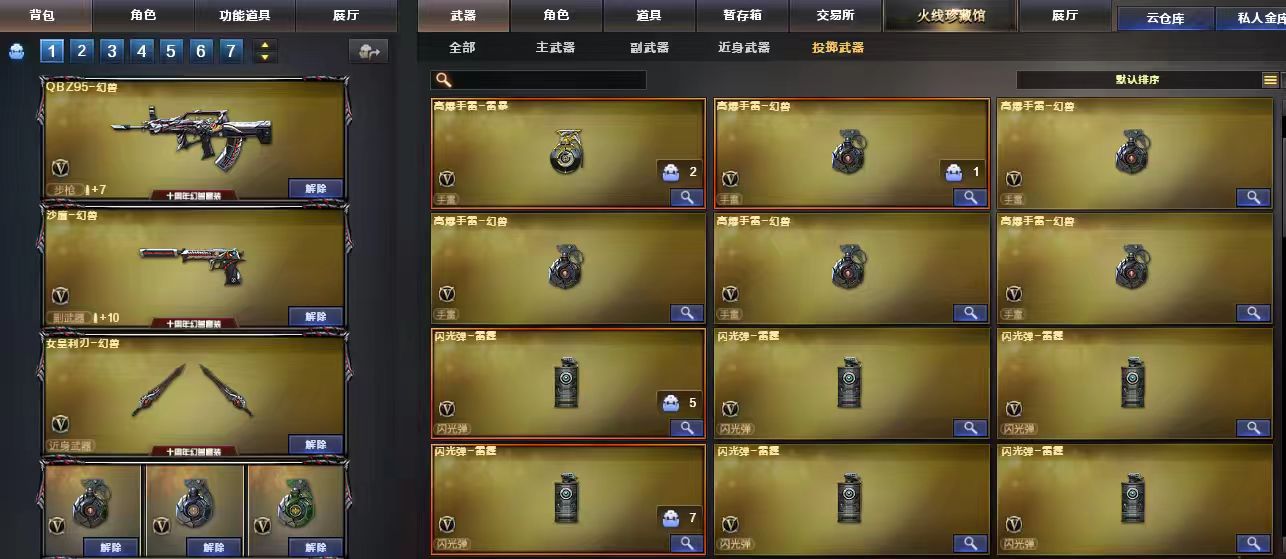1286x559 pixels.
Task: Open the 云仓库 tab
Action: 1165,19
